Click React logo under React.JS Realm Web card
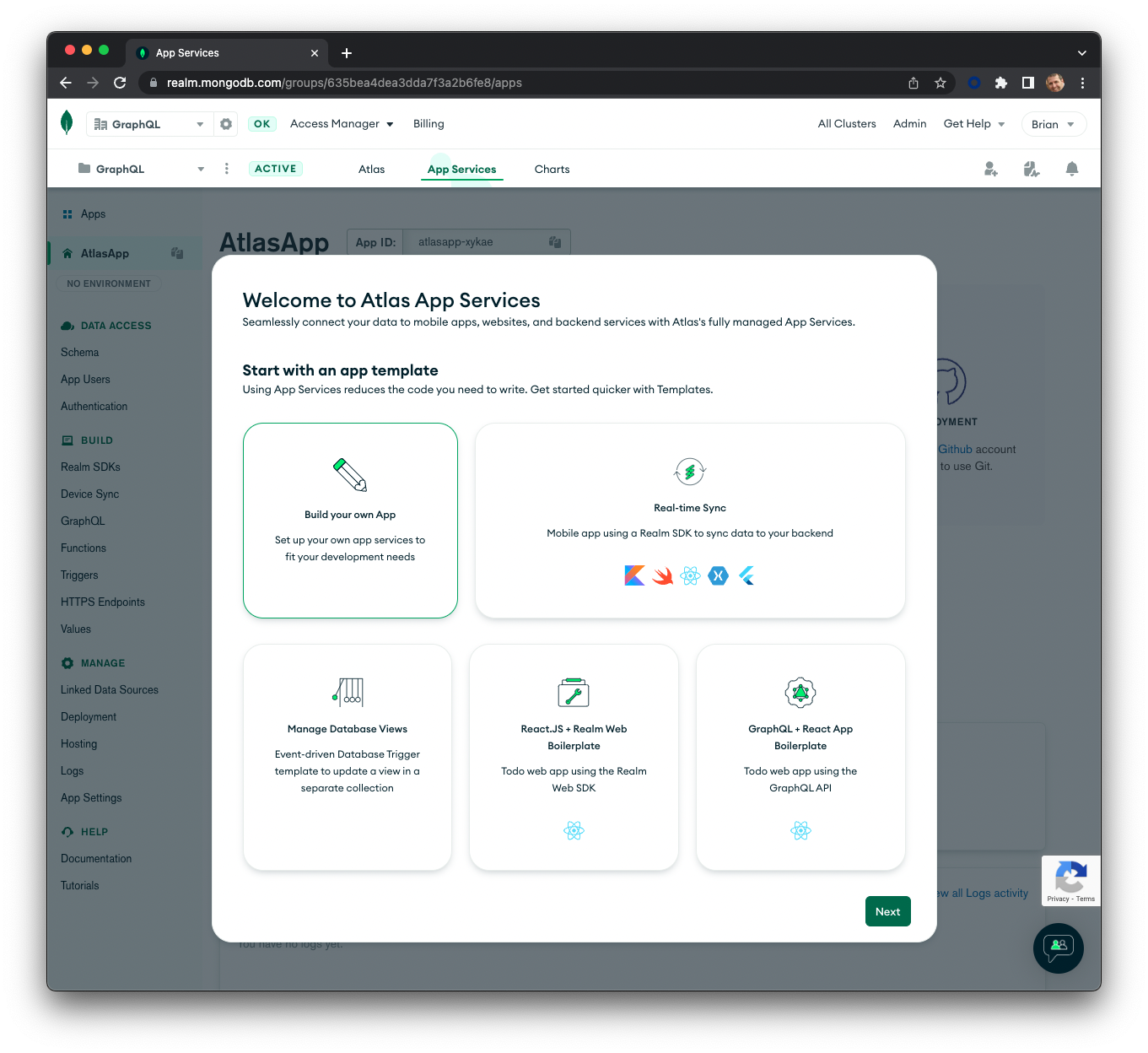Screen dimensions: 1148x1053 click(574, 830)
